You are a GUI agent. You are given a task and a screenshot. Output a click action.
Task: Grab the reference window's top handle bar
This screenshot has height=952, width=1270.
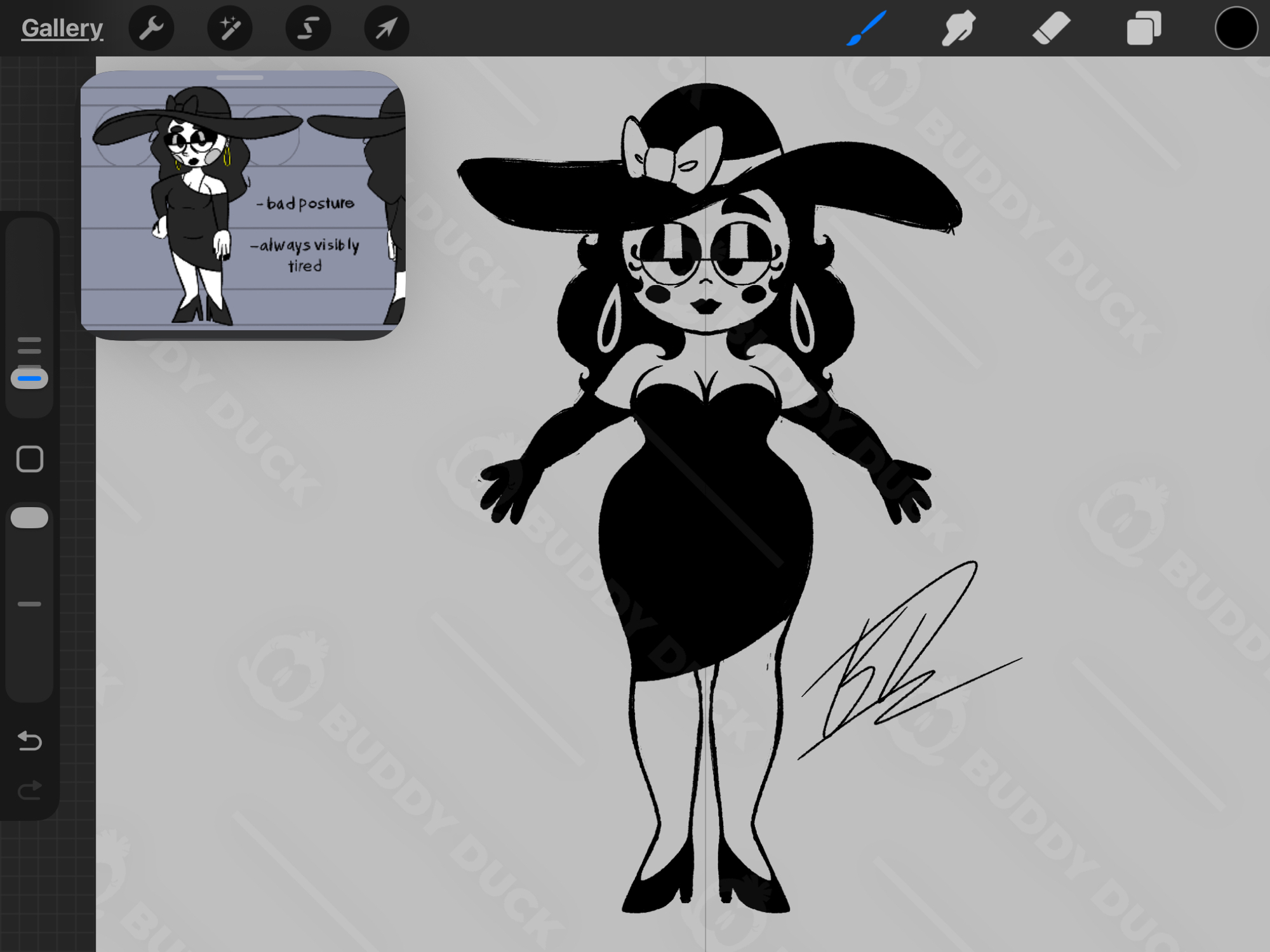coord(239,77)
